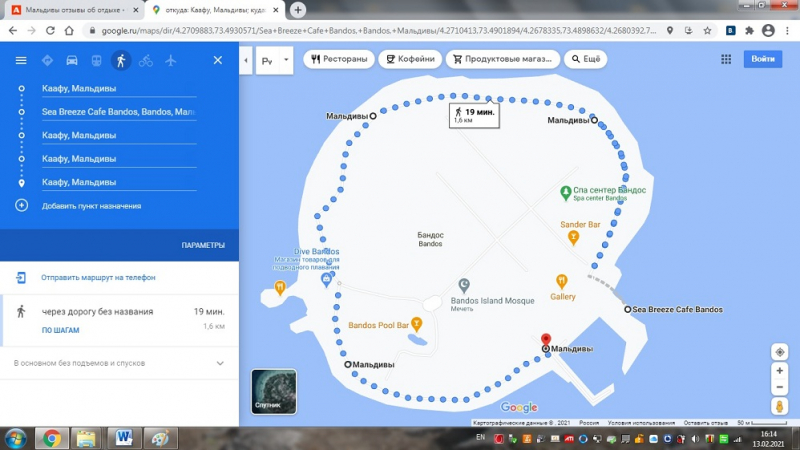Reload the page

(50, 31)
